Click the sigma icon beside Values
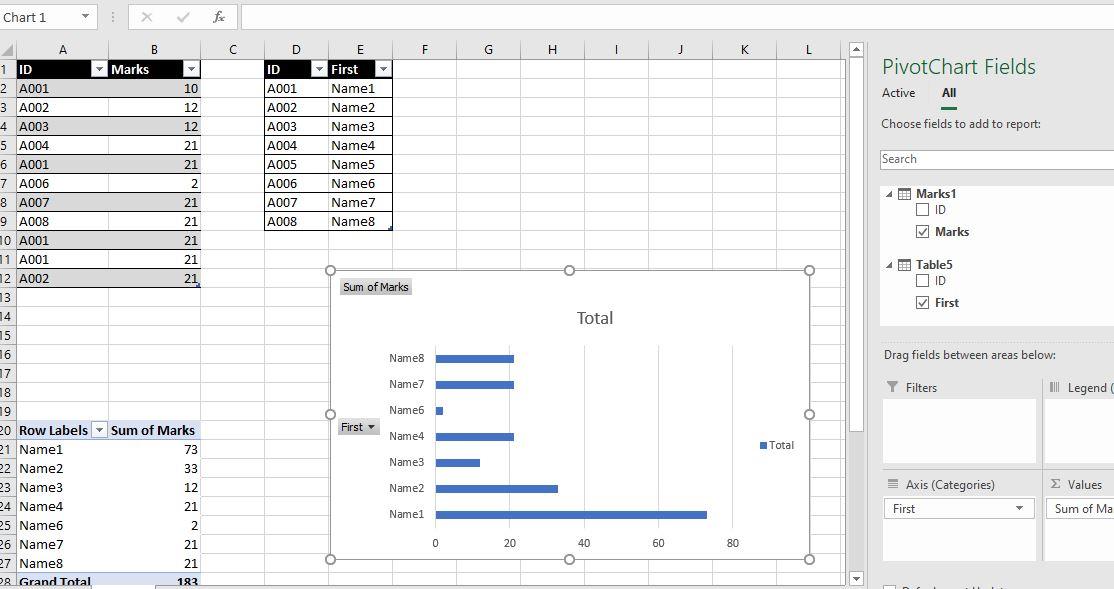1114x589 pixels. click(x=1057, y=484)
